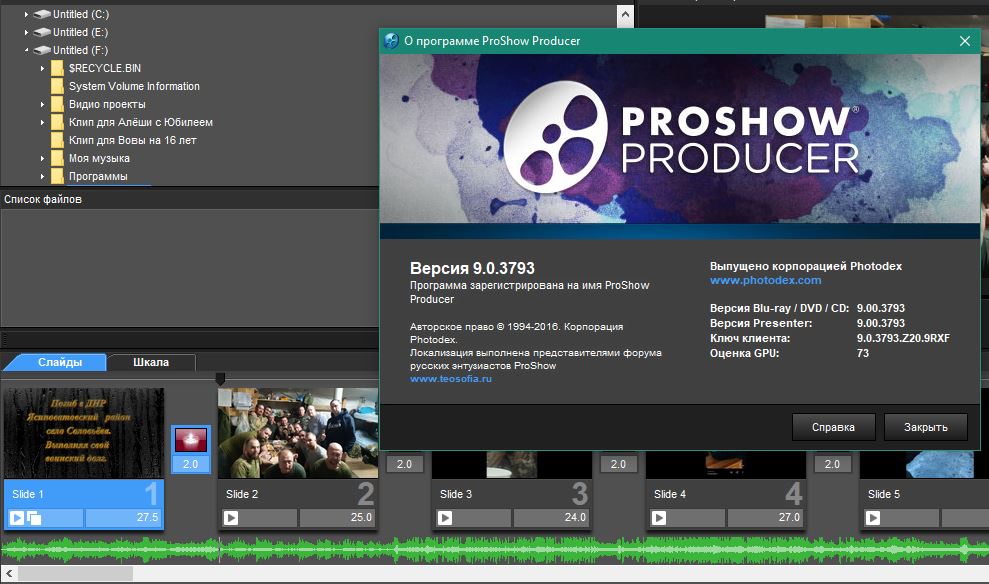Select System Volume Information tree row
The image size is (989, 584).
pos(134,86)
